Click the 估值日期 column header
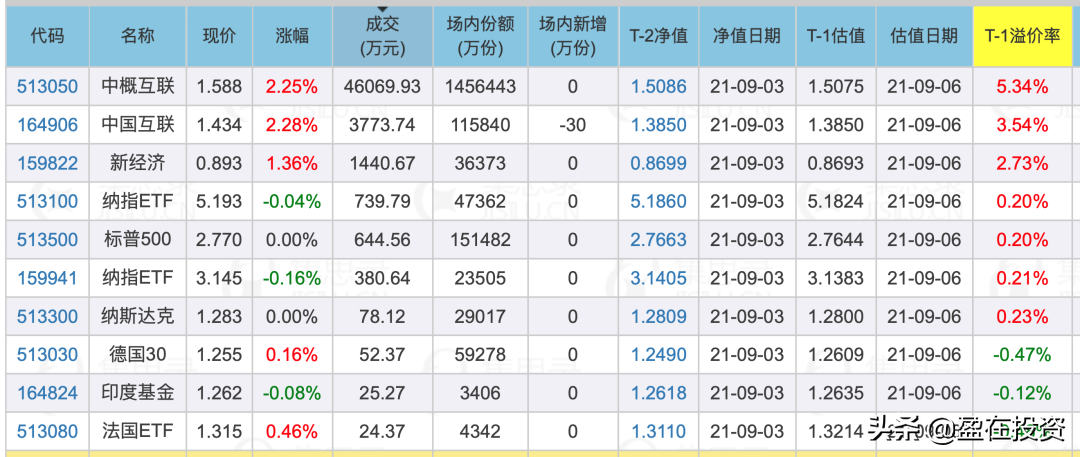Screen dimensions: 1080x457 (923, 36)
